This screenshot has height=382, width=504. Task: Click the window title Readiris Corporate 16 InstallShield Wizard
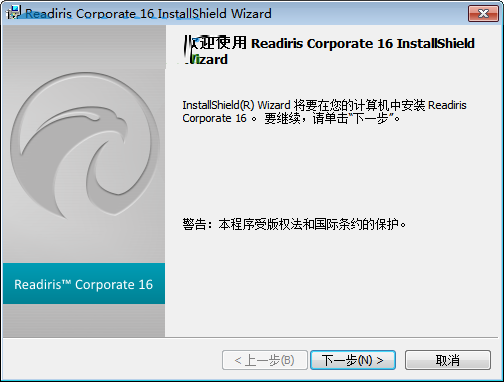148,14
